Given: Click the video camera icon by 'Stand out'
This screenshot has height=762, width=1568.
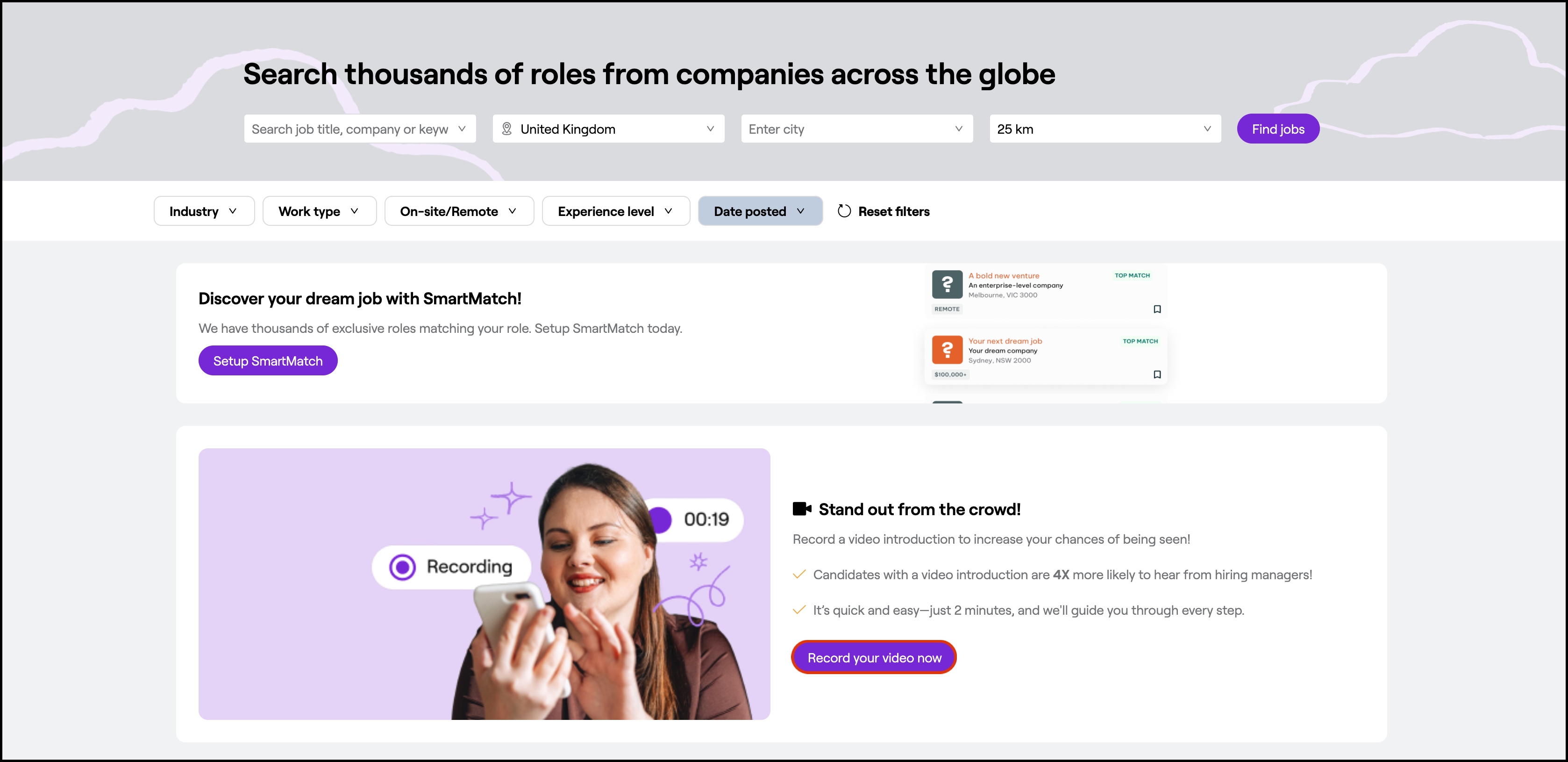Looking at the screenshot, I should [x=802, y=509].
